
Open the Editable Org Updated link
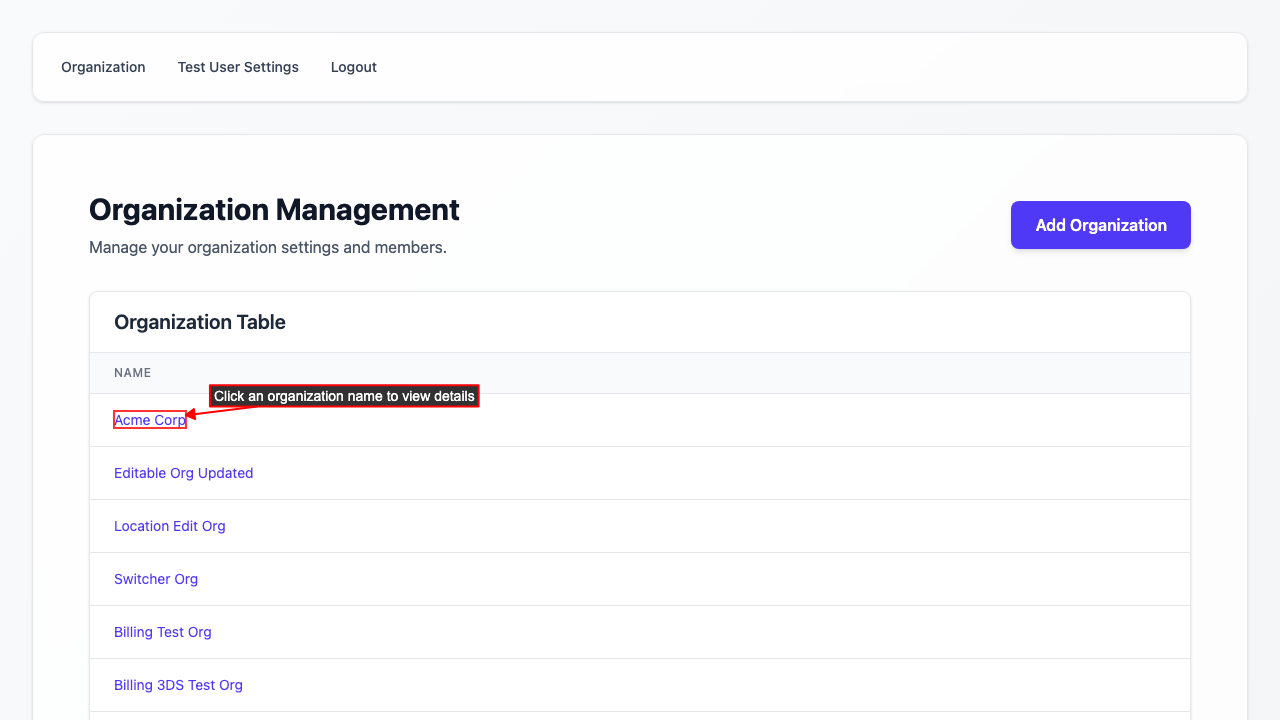184,473
